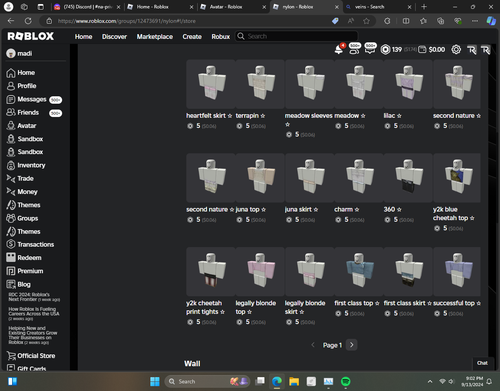
Task: Click the Windows taskbar search box
Action: 208,381
